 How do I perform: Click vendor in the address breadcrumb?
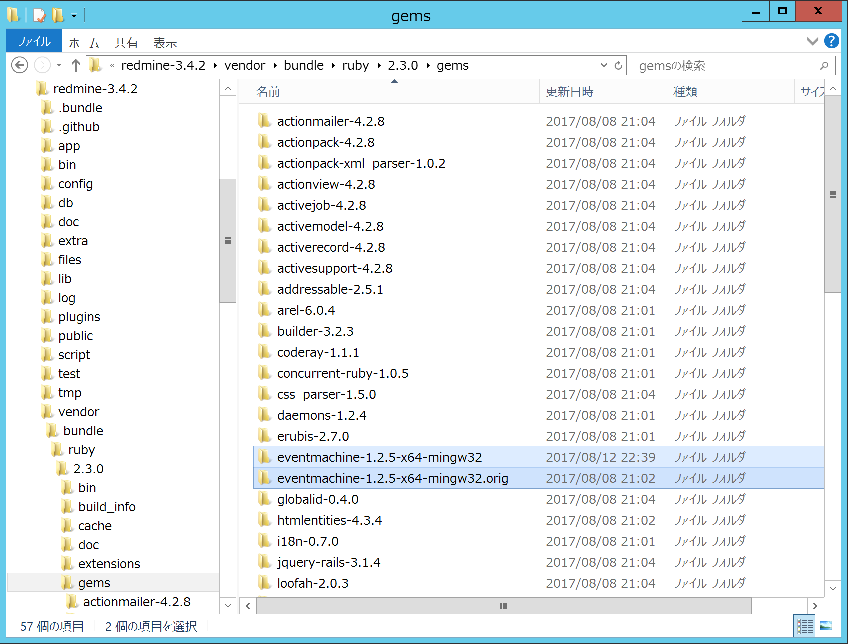tap(244, 65)
